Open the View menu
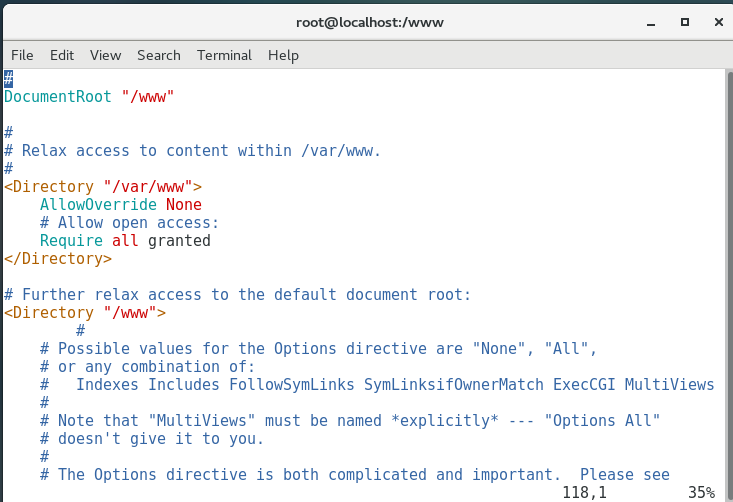733x502 pixels. [105, 55]
